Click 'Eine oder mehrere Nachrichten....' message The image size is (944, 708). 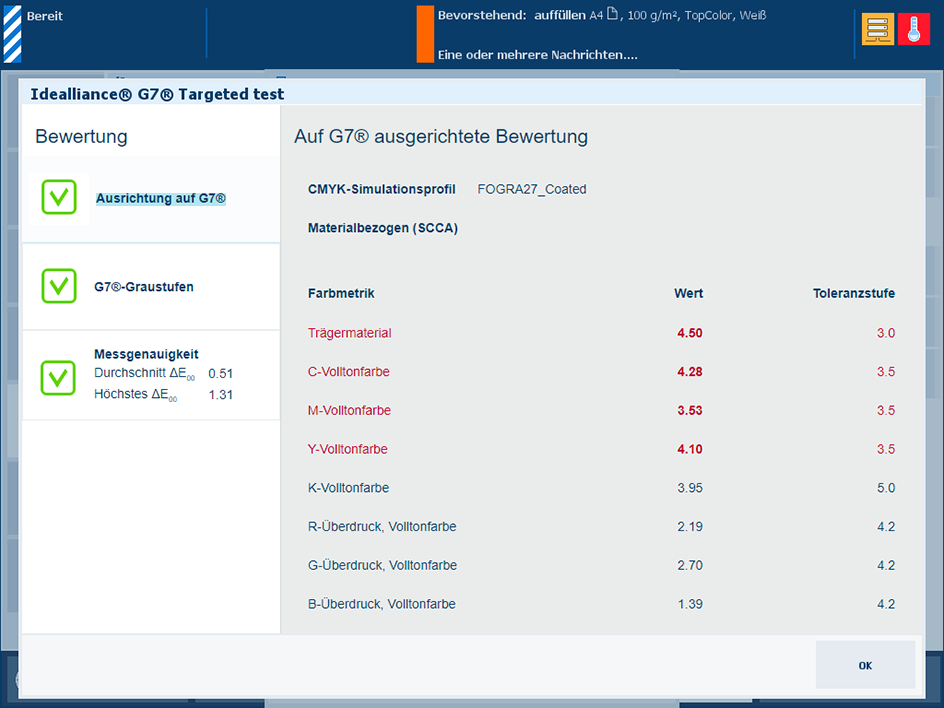coord(537,55)
